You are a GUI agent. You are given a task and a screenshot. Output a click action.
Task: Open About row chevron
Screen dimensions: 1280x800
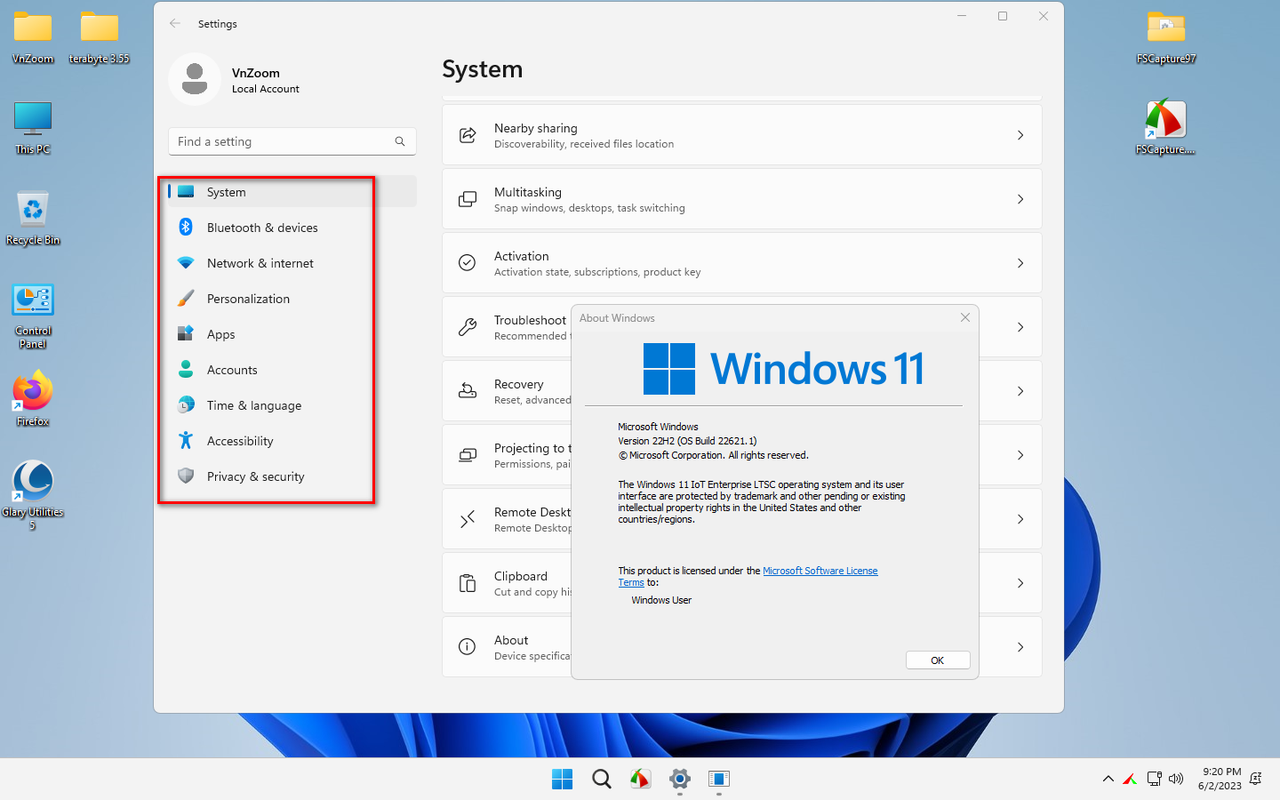1020,647
